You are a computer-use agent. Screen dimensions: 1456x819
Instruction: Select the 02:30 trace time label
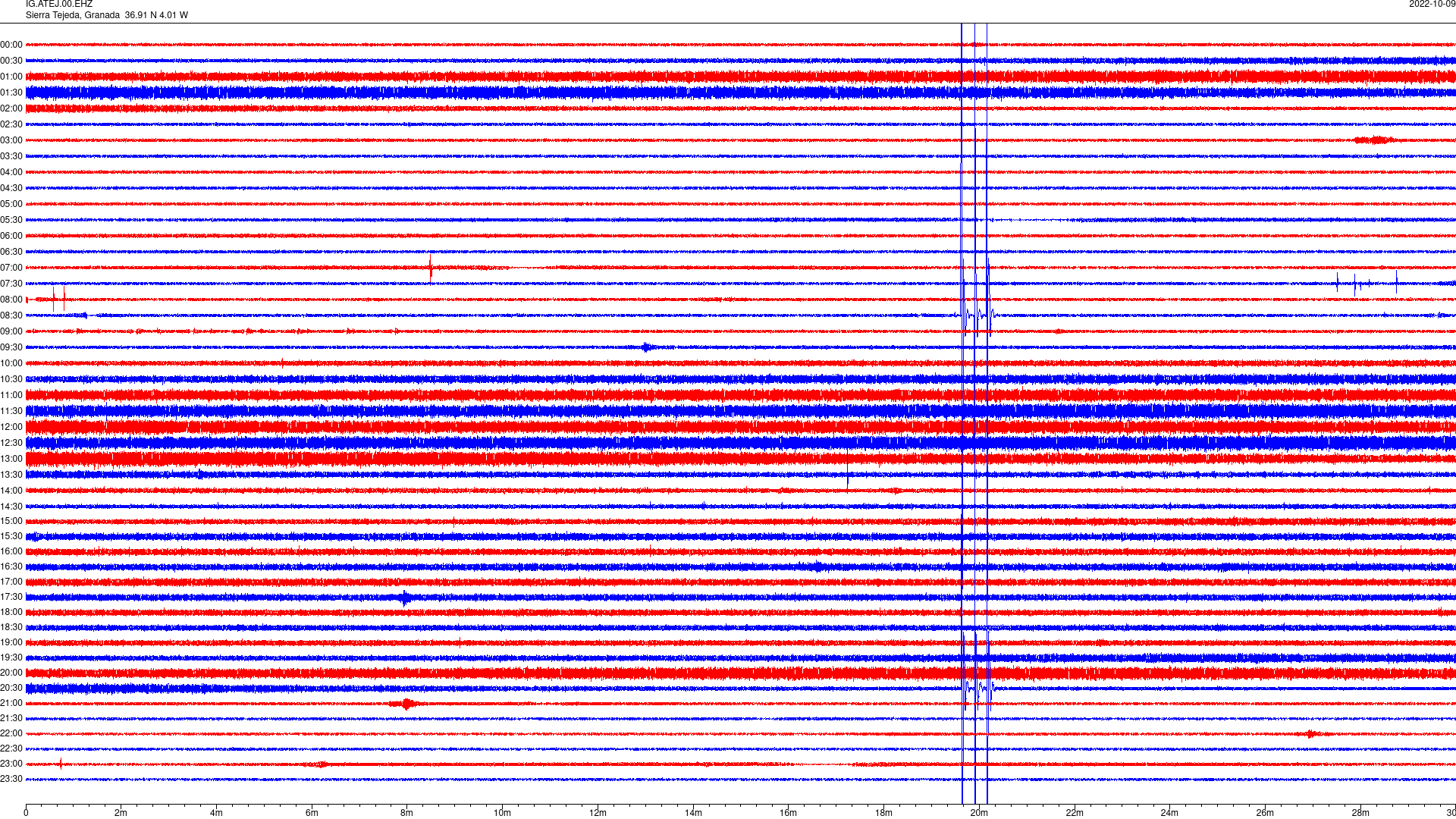pos(11,124)
